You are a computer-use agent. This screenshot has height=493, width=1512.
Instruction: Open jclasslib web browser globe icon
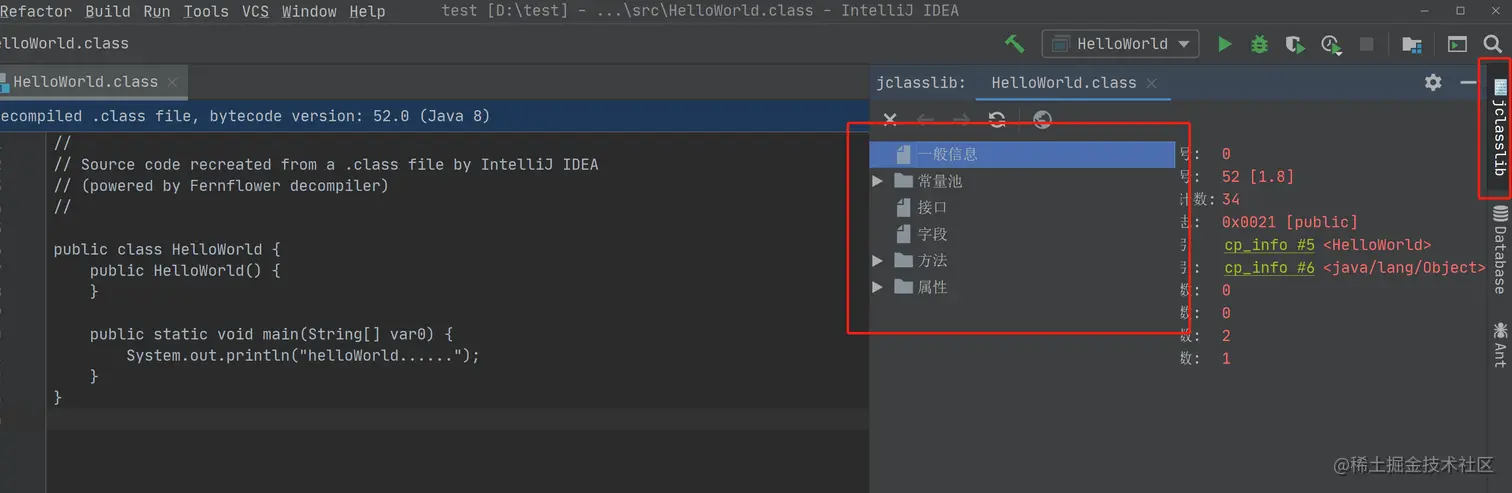[1042, 120]
